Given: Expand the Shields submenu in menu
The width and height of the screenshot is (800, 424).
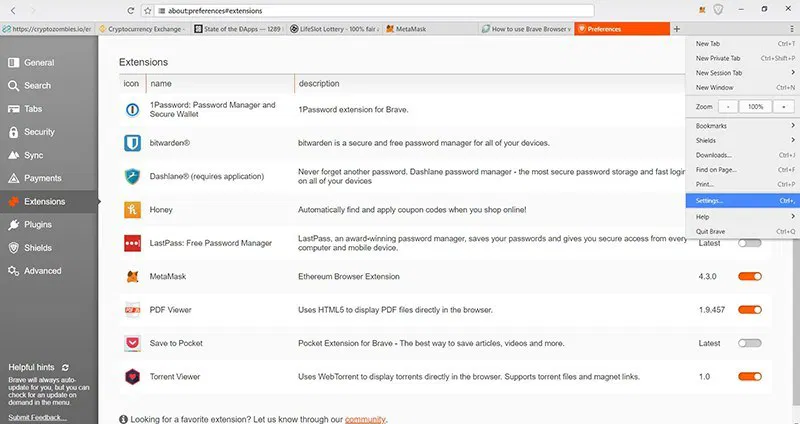Looking at the screenshot, I should pos(743,140).
